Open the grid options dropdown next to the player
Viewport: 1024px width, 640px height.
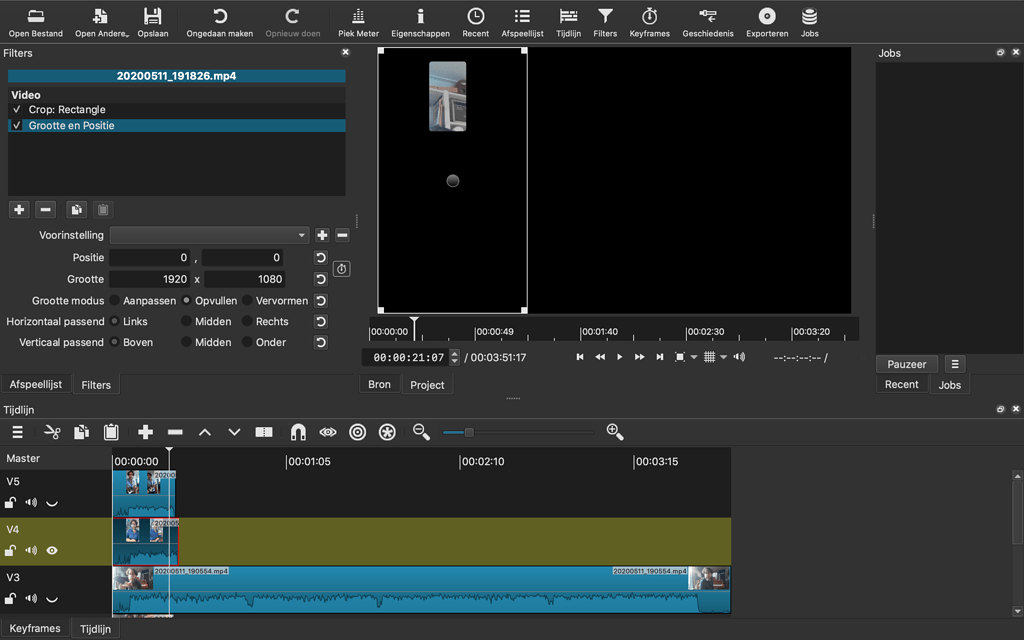click(722, 356)
